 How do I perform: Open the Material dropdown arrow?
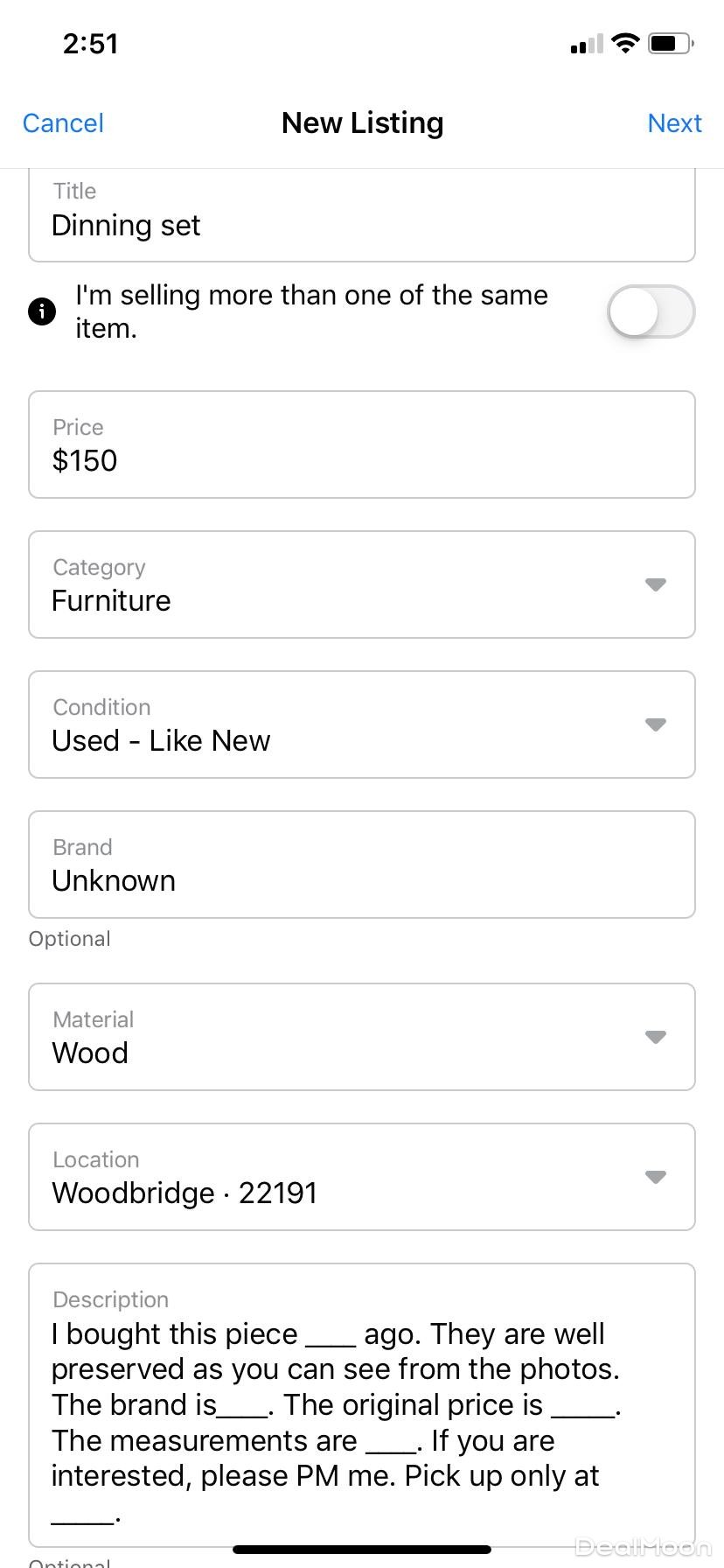click(x=656, y=1037)
